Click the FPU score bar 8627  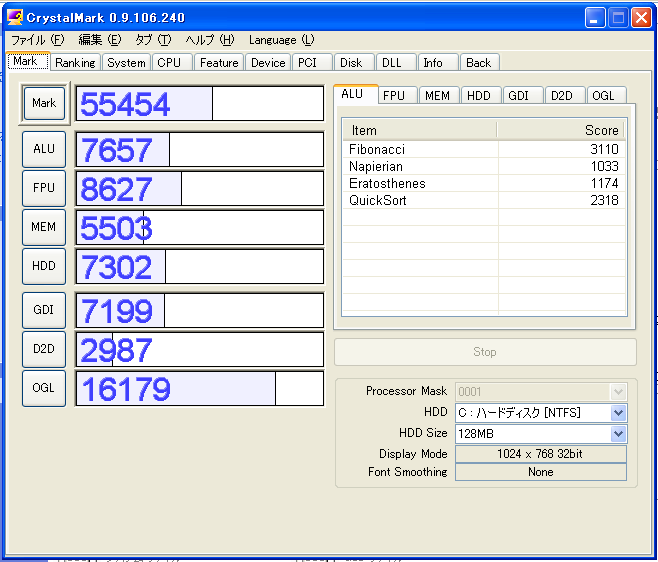pyautogui.click(x=200, y=188)
